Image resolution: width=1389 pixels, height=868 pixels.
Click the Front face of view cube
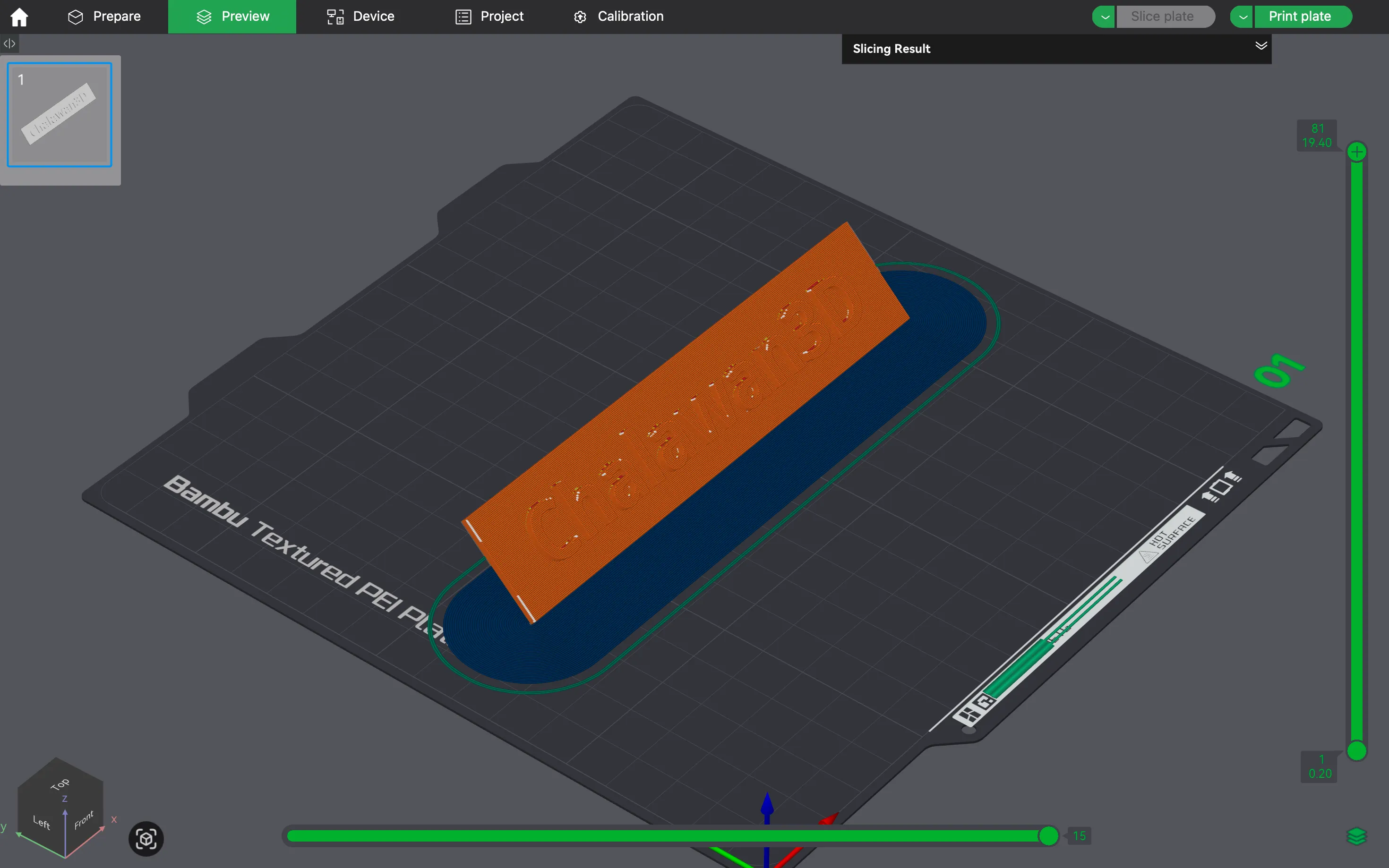pyautogui.click(x=84, y=820)
